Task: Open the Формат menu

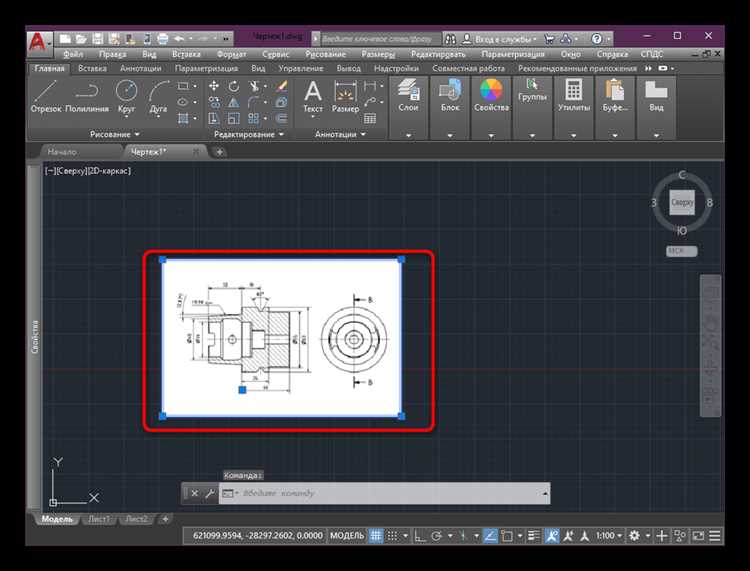Action: (x=232, y=54)
